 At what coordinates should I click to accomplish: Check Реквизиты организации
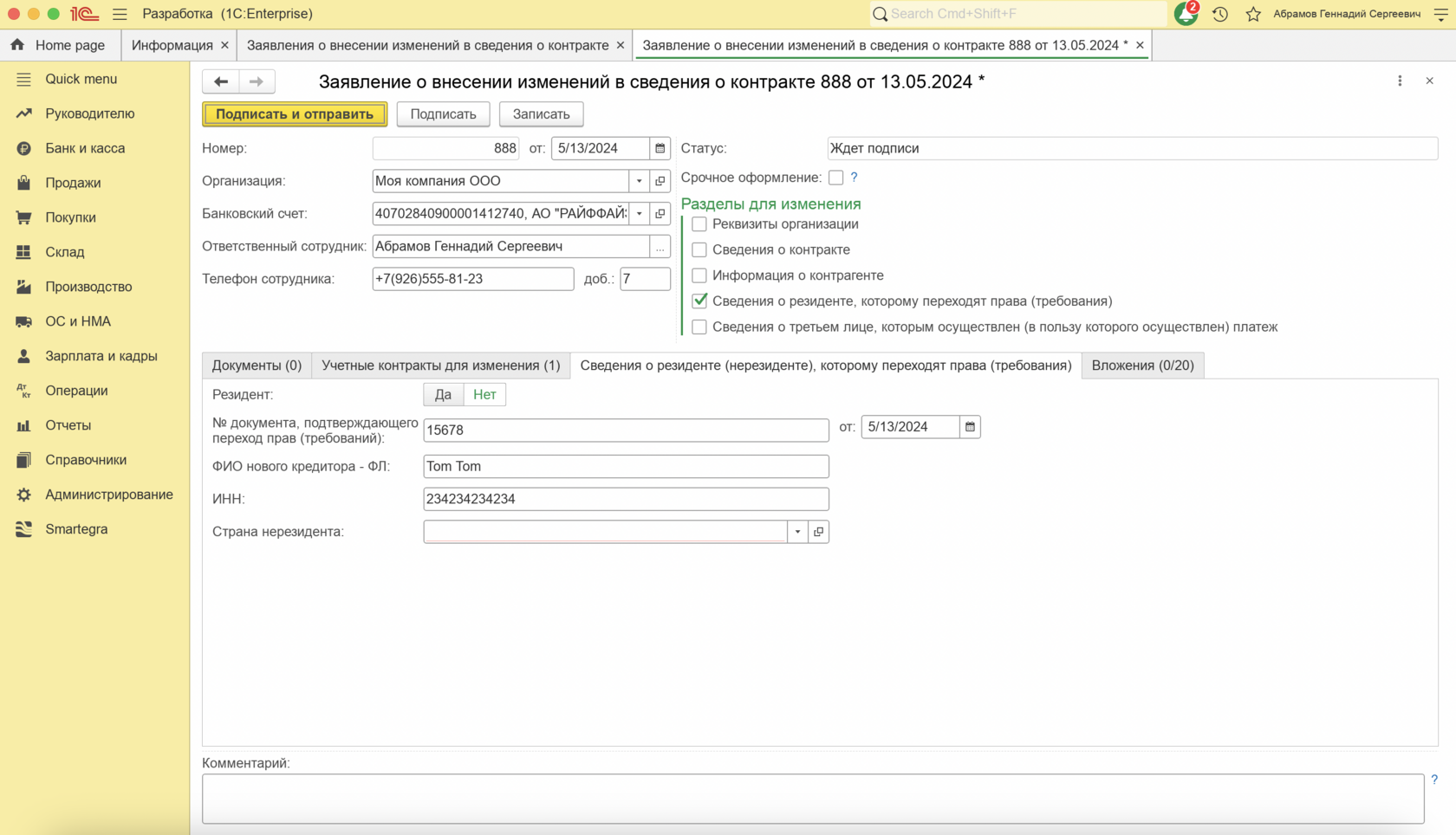pyautogui.click(x=699, y=224)
